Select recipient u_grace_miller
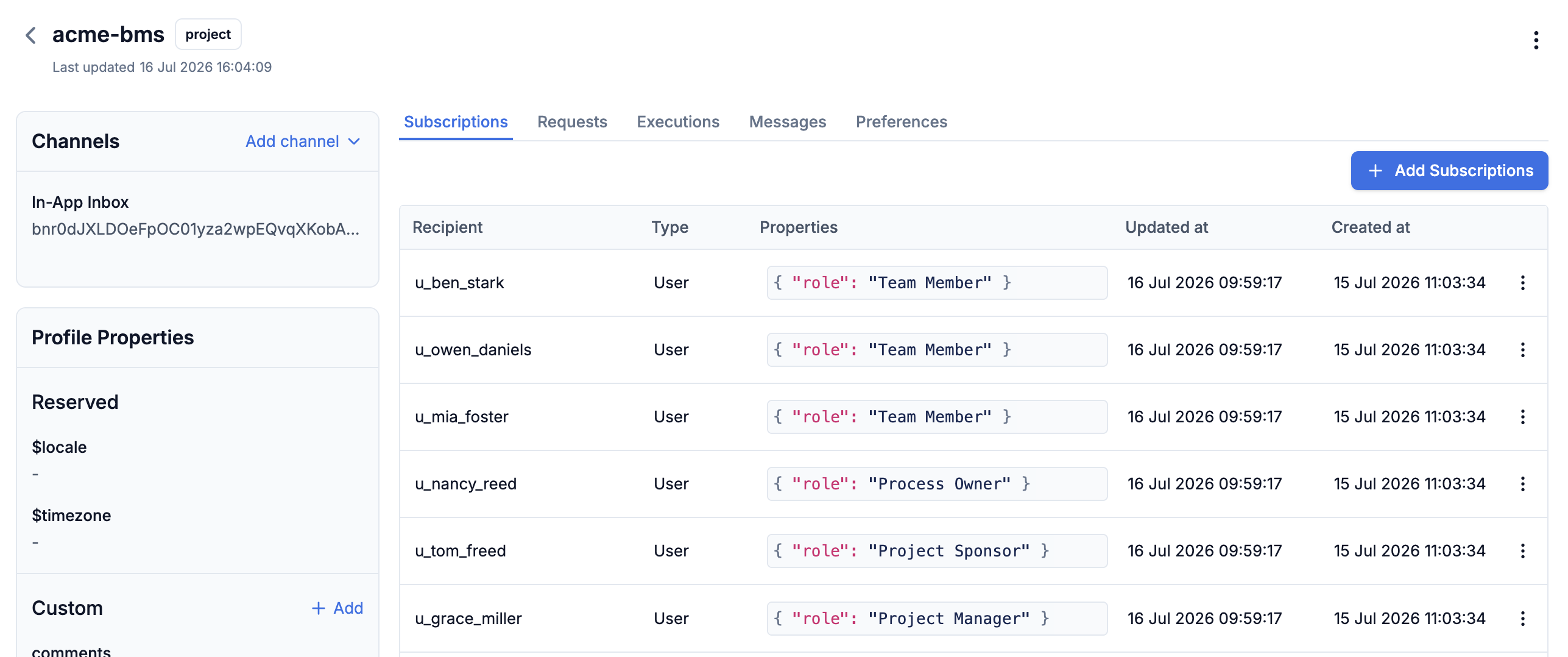1568x657 pixels. point(468,619)
